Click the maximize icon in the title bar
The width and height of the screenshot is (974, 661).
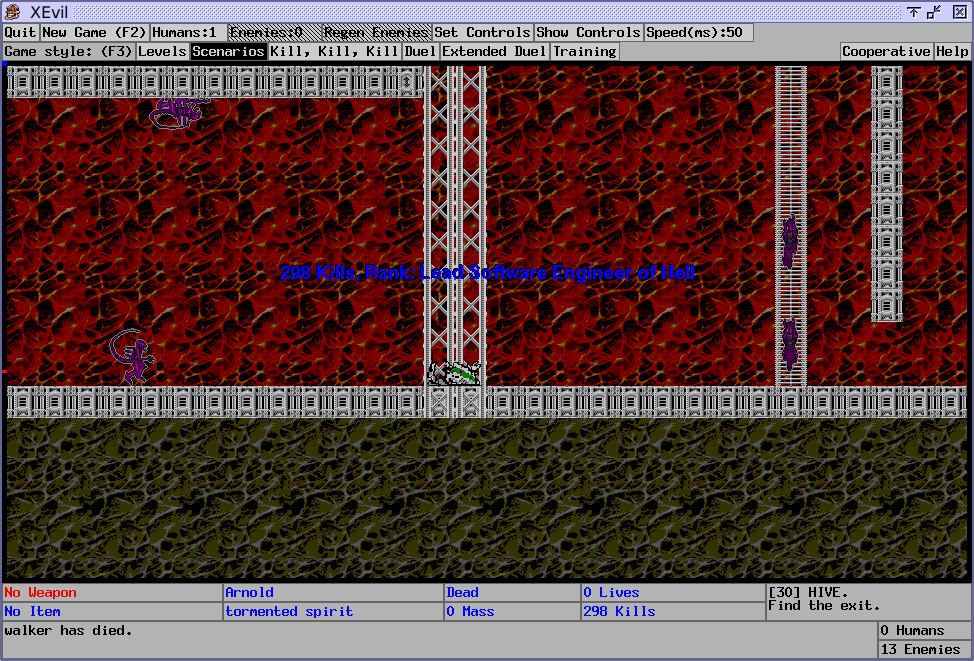point(934,12)
